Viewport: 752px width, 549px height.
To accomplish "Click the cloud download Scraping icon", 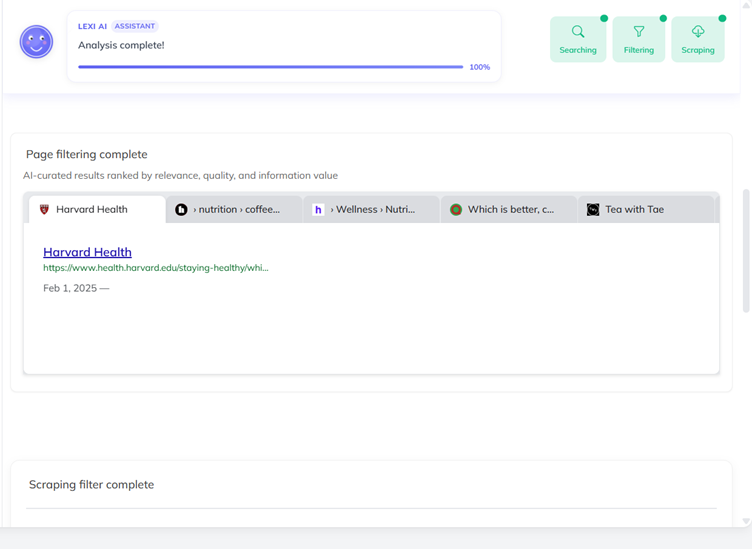I will pyautogui.click(x=698, y=32).
